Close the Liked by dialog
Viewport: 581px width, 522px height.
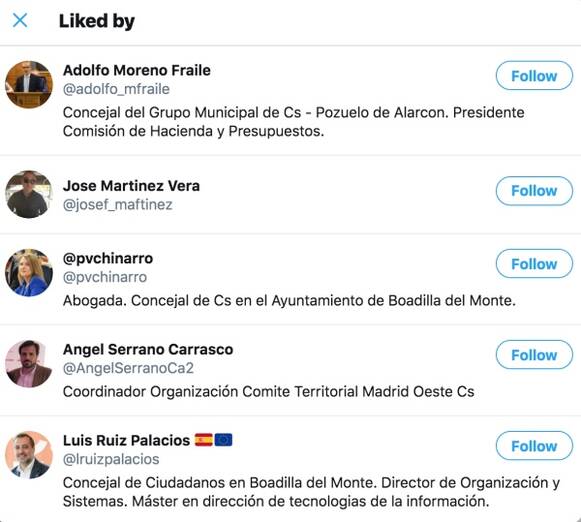coord(20,20)
